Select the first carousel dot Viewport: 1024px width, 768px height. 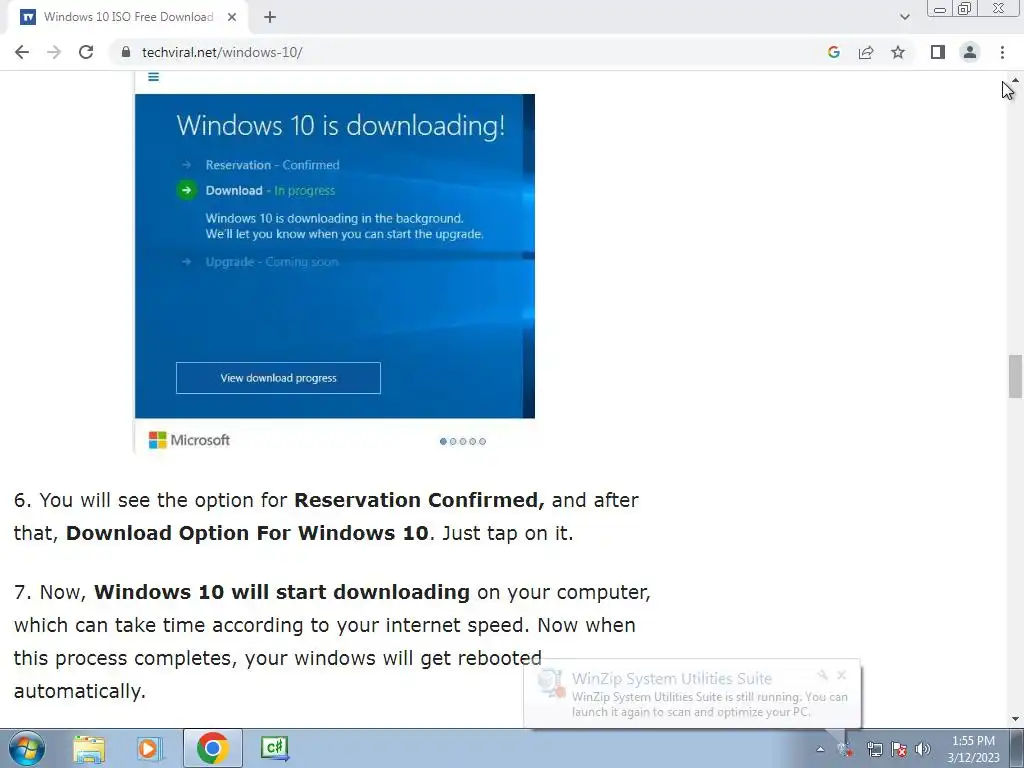click(x=443, y=441)
